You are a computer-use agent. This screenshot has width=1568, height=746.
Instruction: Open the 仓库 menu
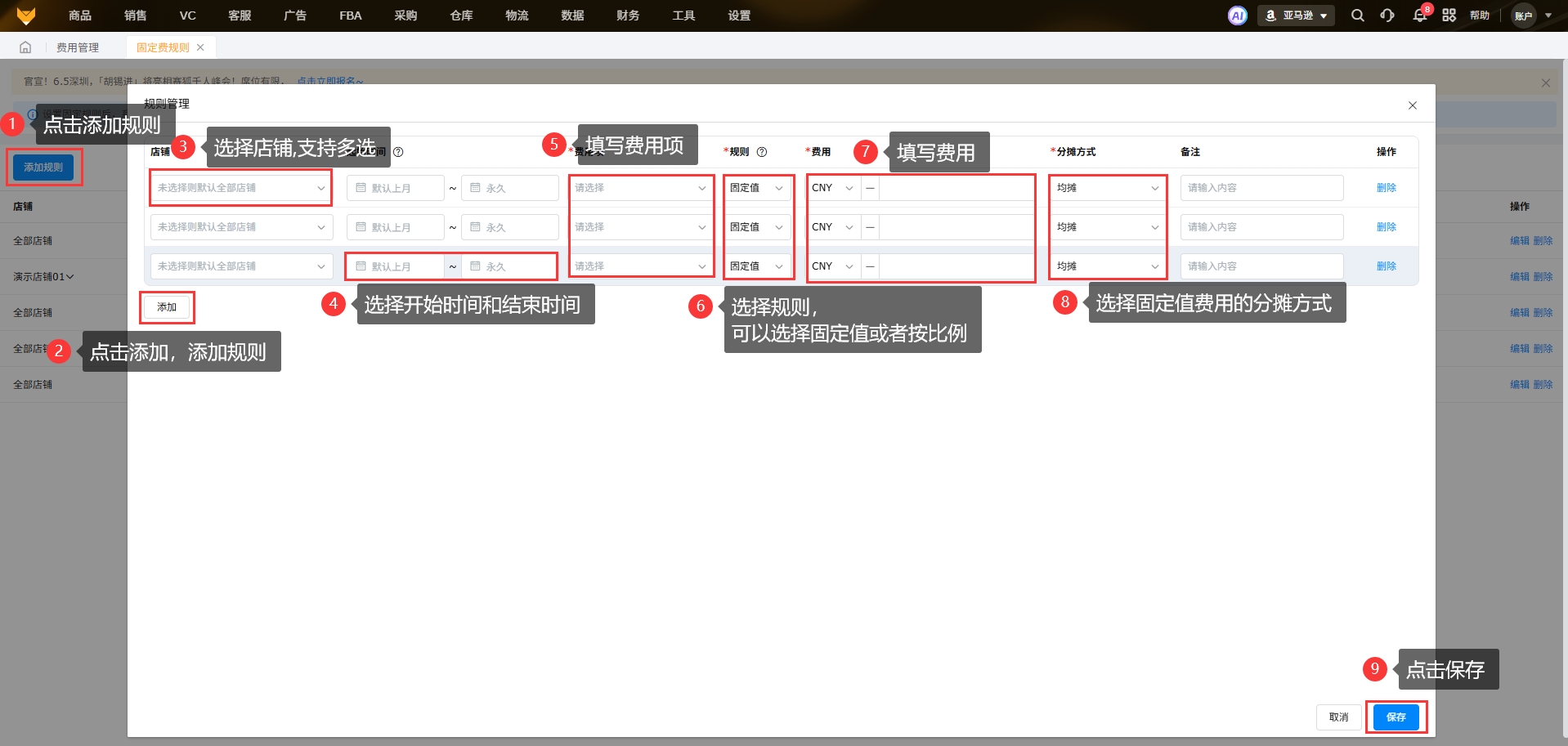point(461,16)
